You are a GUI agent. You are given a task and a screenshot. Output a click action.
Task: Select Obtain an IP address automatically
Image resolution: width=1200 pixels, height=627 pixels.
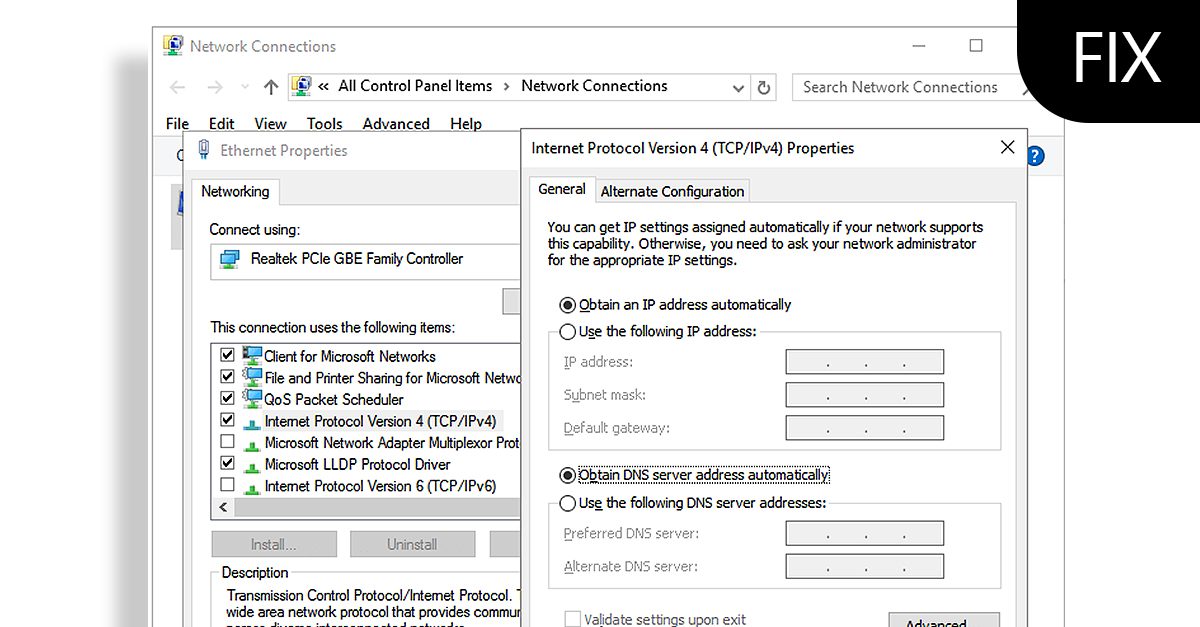(568, 304)
